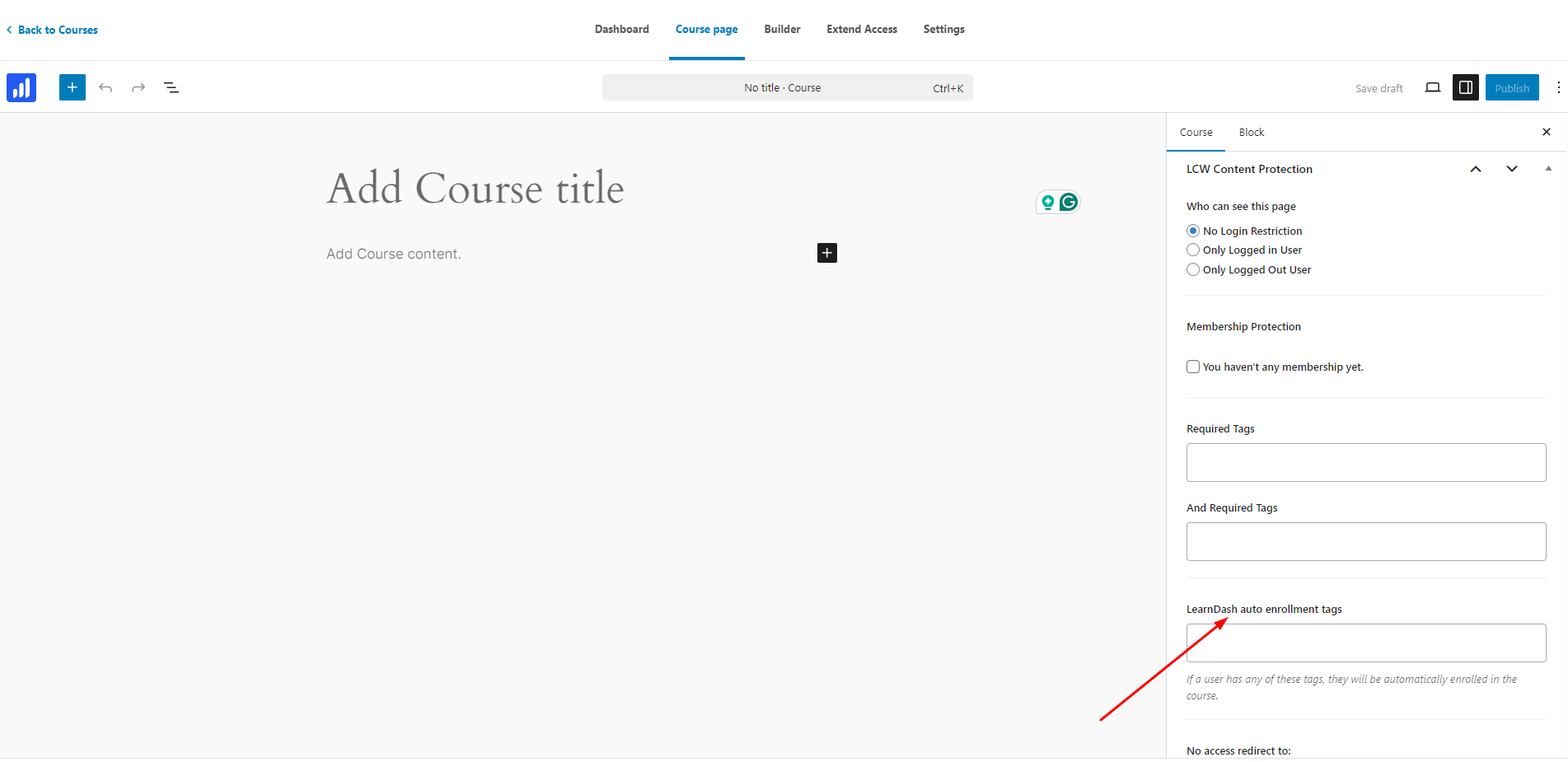The height and width of the screenshot is (762, 1568).
Task: Open the 'No title · Course' command palette bar
Action: point(787,87)
